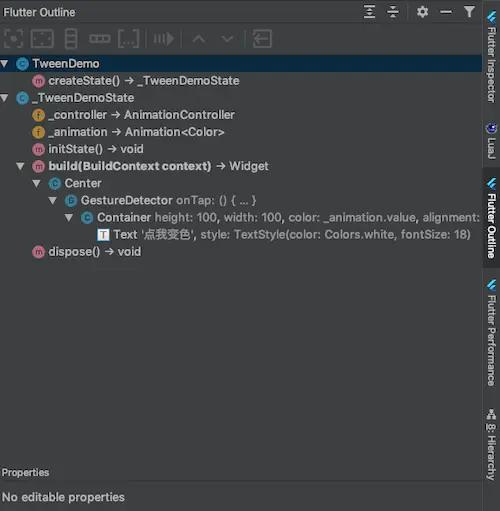Click the Wrap with widget brackets icon
Viewport: 500px width, 511px height.
coord(129,39)
